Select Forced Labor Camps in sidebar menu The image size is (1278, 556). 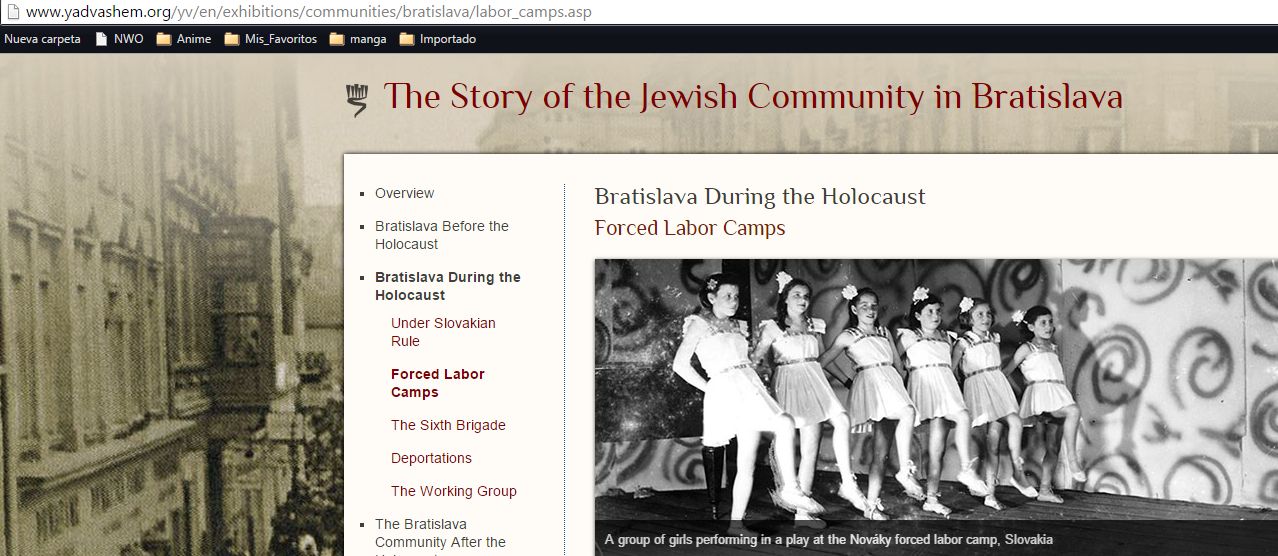tap(437, 383)
